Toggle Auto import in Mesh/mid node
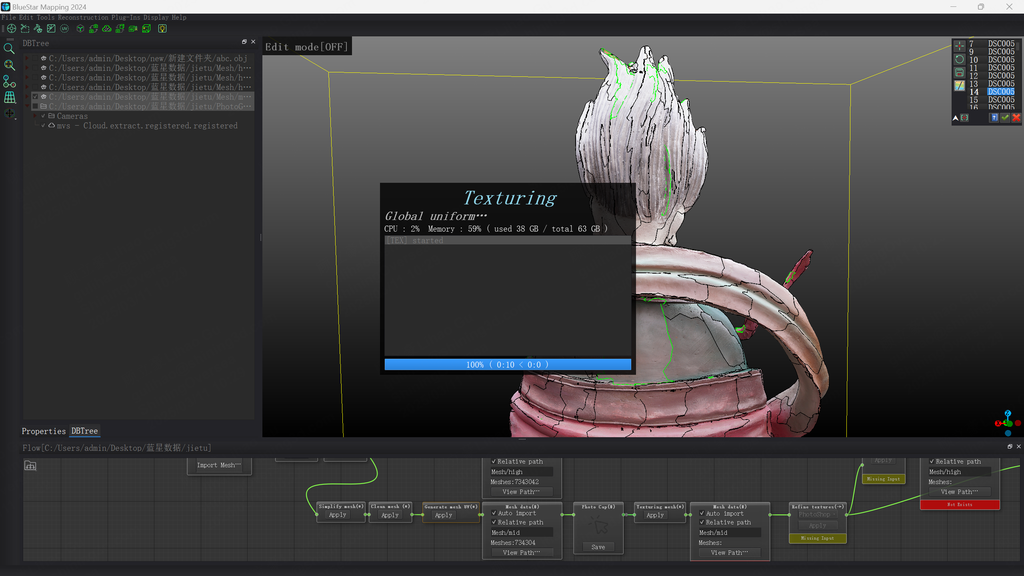Screen dimensions: 1024x576 click(x=494, y=513)
